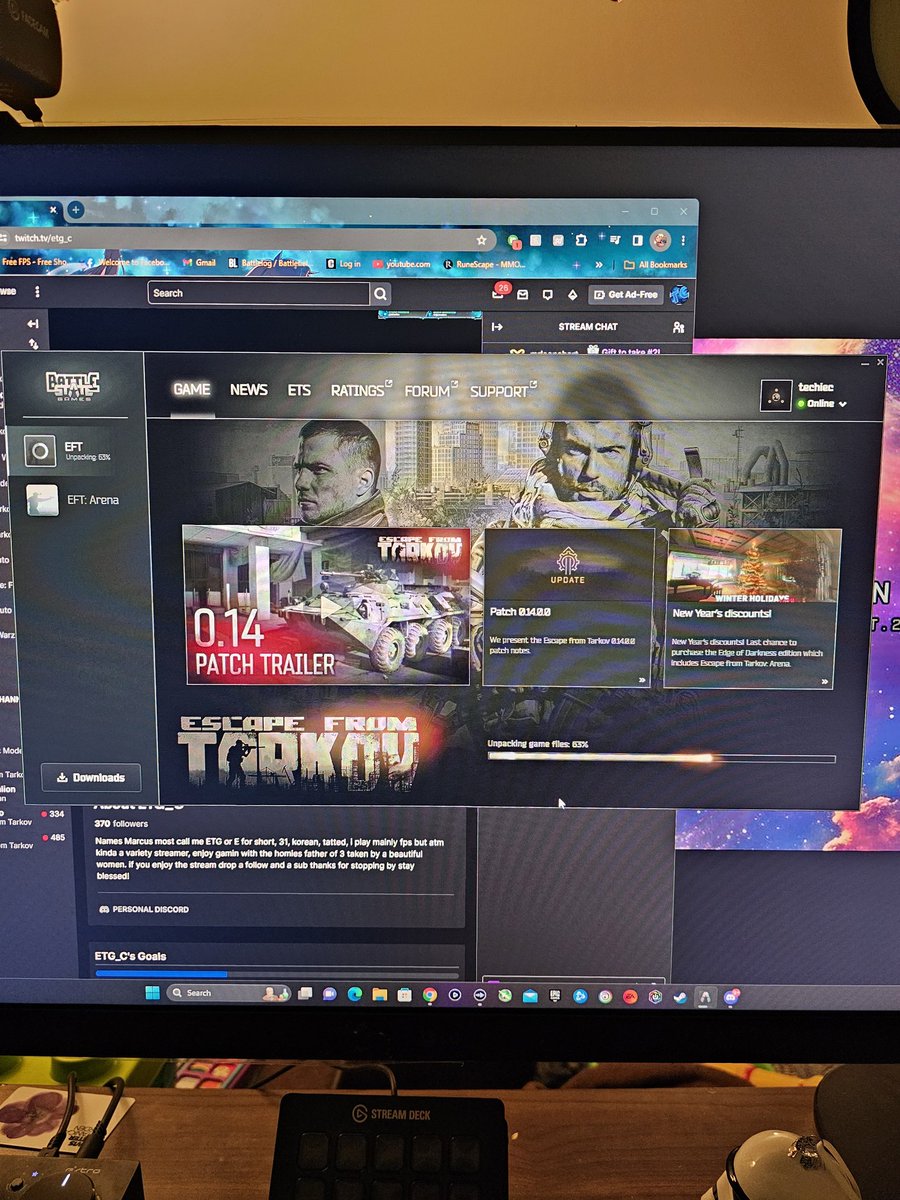Click the Get Ad-Free button on Twitch
The image size is (900, 1200).
click(626, 294)
